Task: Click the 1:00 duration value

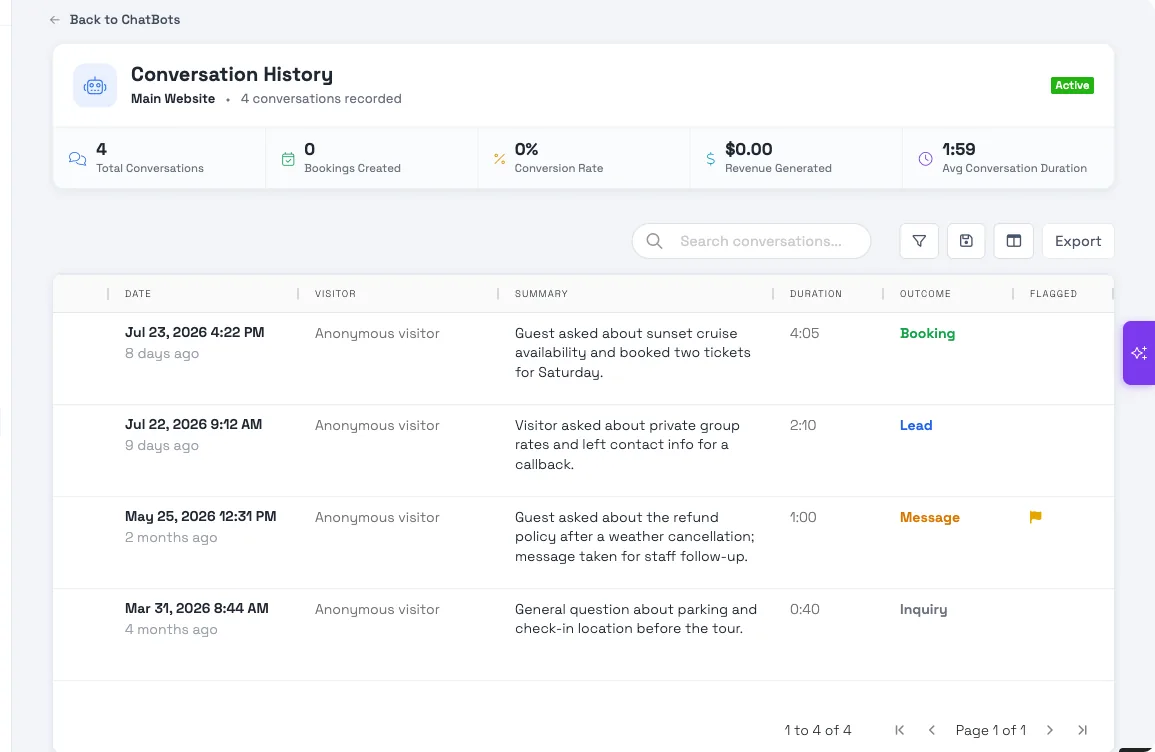Action: click(803, 518)
